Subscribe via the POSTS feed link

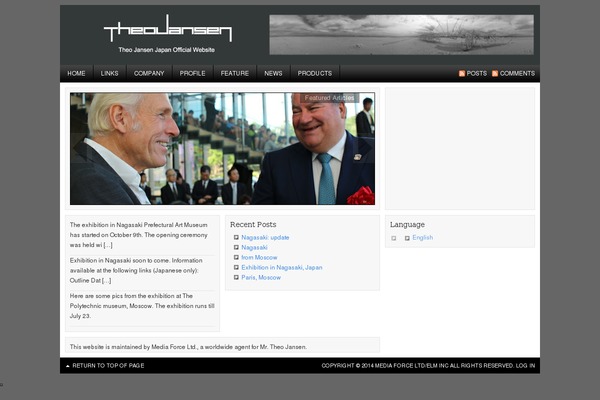477,73
